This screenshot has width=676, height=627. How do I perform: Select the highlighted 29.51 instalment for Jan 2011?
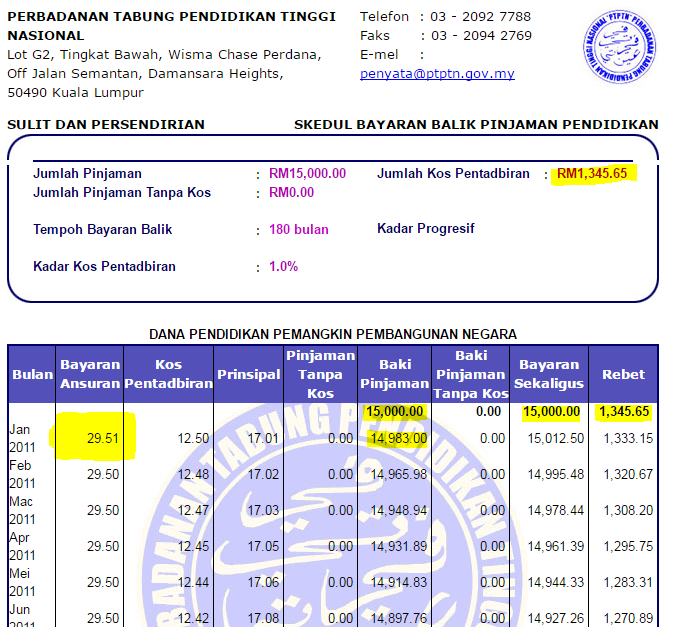[103, 439]
